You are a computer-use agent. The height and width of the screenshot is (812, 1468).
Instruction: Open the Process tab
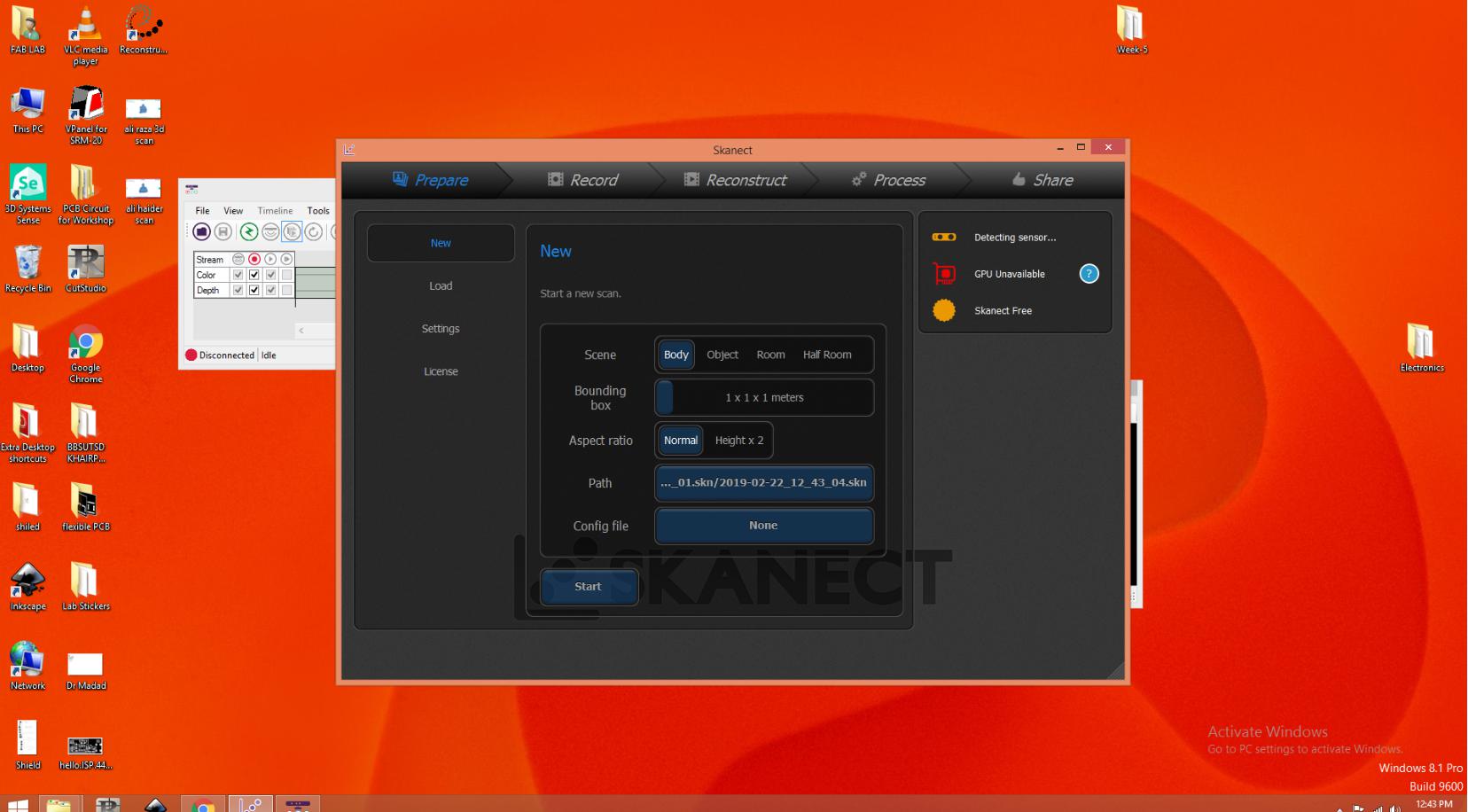click(888, 180)
